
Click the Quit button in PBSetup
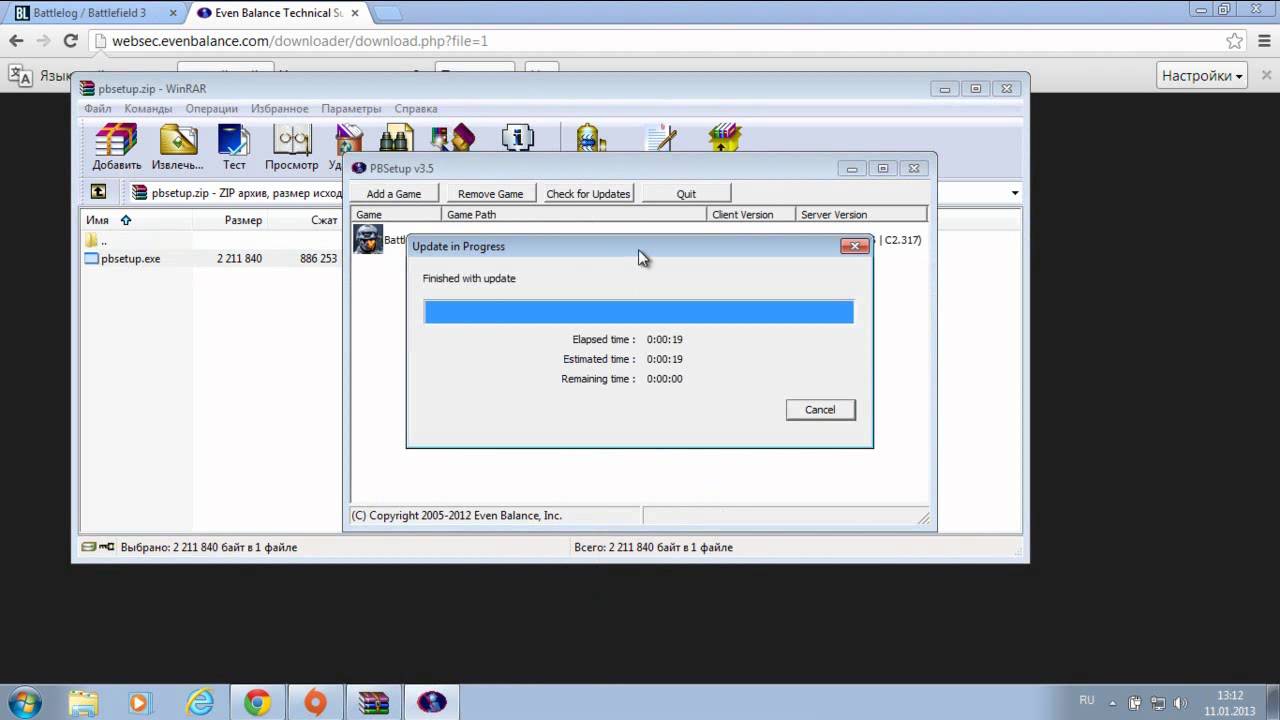click(686, 193)
